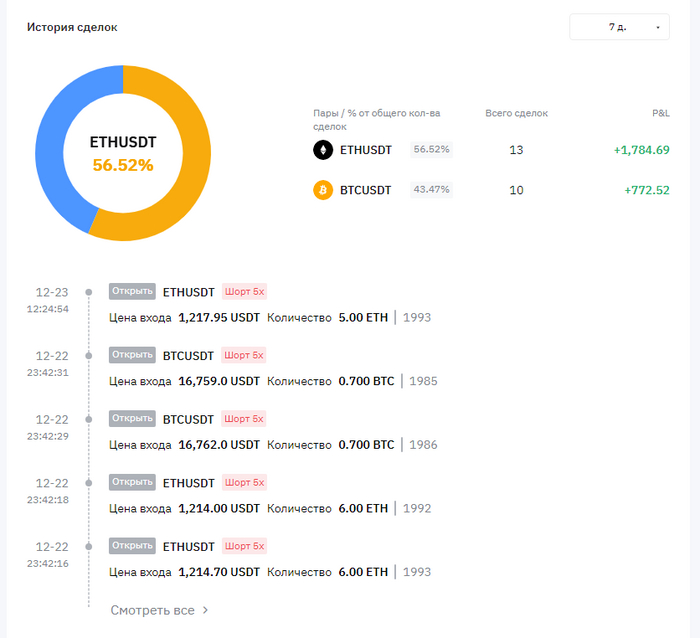Click the Ethereum coin icon

(x=323, y=150)
